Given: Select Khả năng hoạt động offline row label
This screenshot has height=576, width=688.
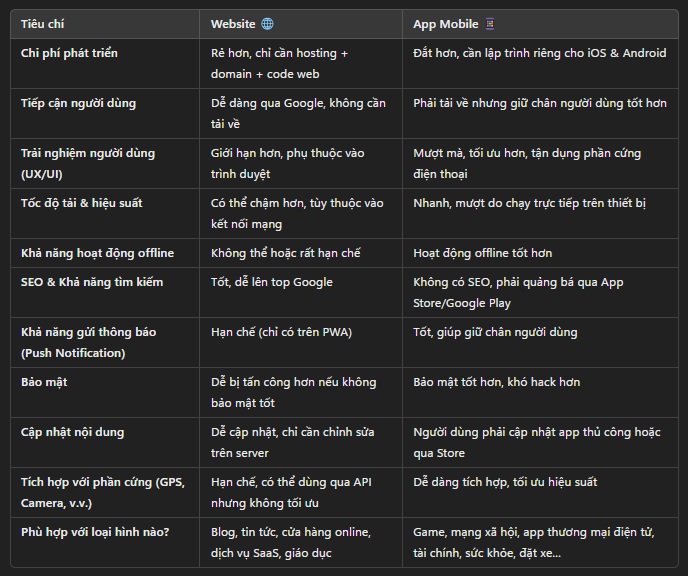Looking at the screenshot, I should (x=97, y=253).
